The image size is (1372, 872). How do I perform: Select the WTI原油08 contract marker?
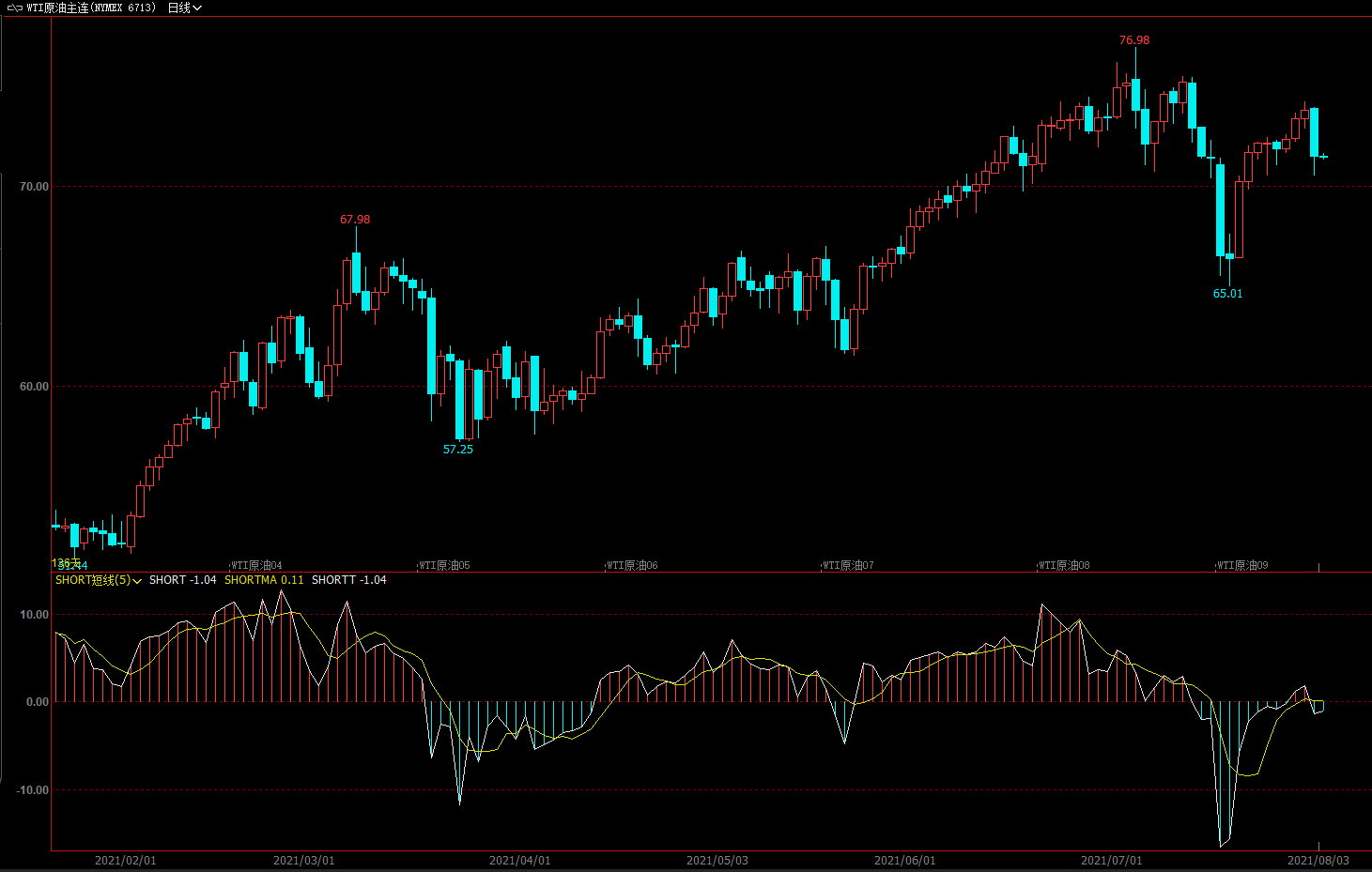(x=1064, y=566)
